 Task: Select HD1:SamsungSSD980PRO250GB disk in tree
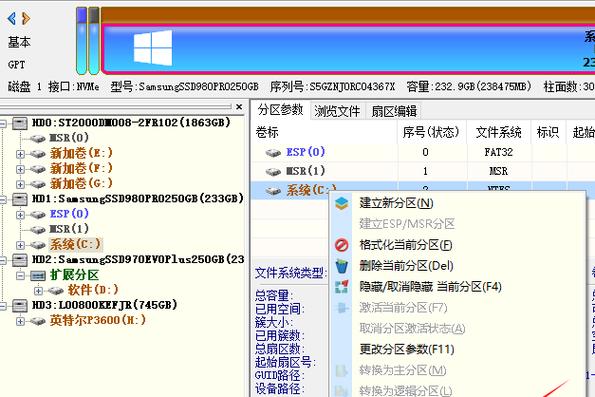(x=138, y=198)
